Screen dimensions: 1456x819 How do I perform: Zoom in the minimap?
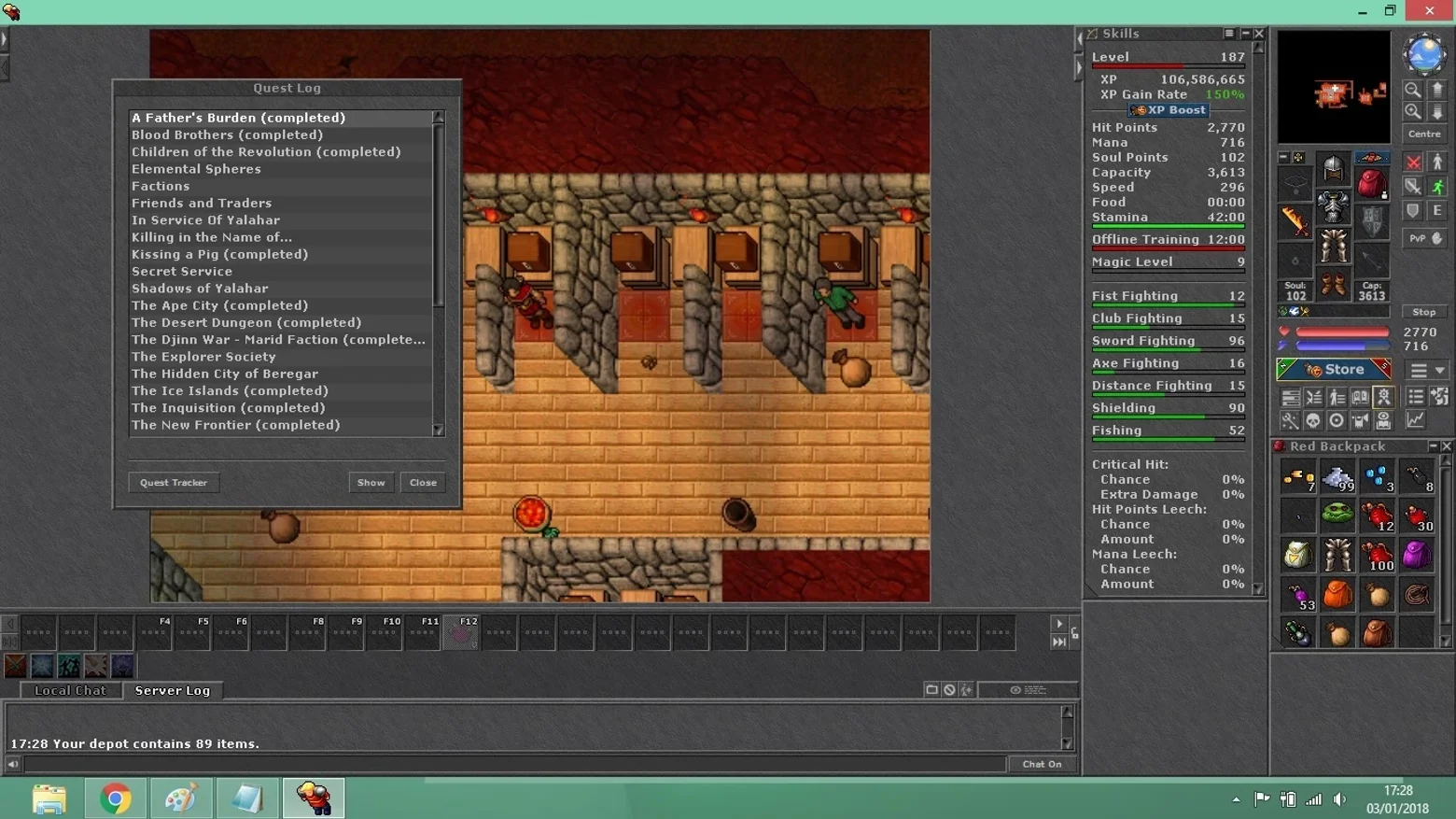point(1413,112)
